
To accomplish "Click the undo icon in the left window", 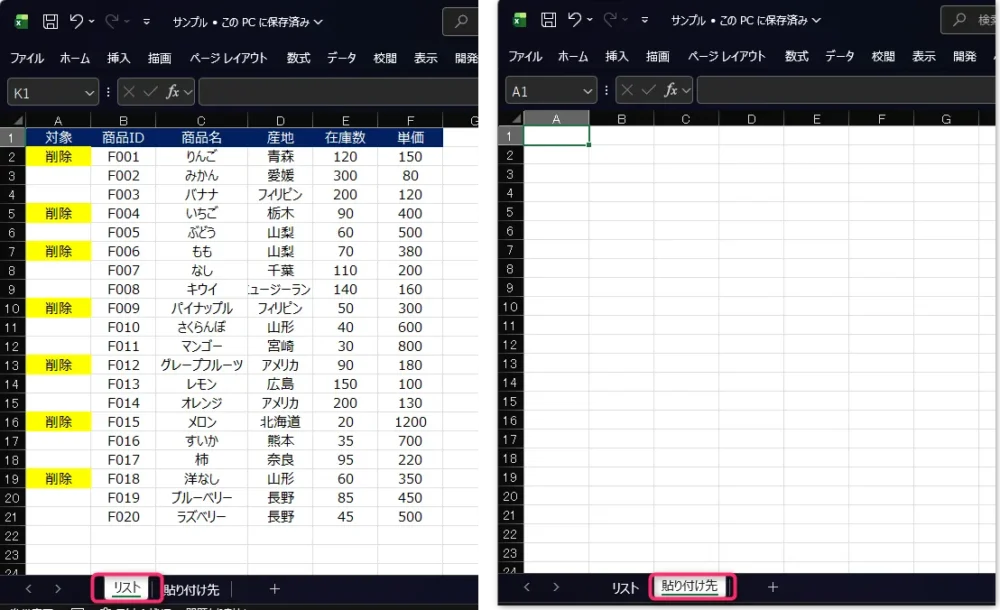I will pos(77,20).
